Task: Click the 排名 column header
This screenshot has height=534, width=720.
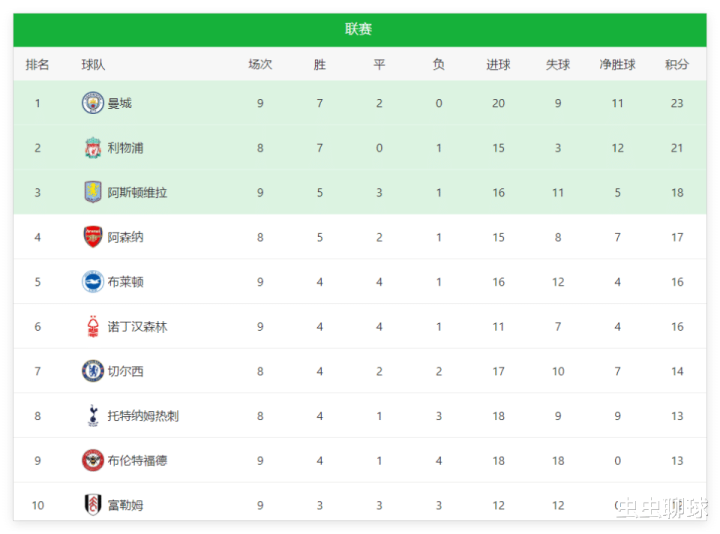Action: [37, 64]
